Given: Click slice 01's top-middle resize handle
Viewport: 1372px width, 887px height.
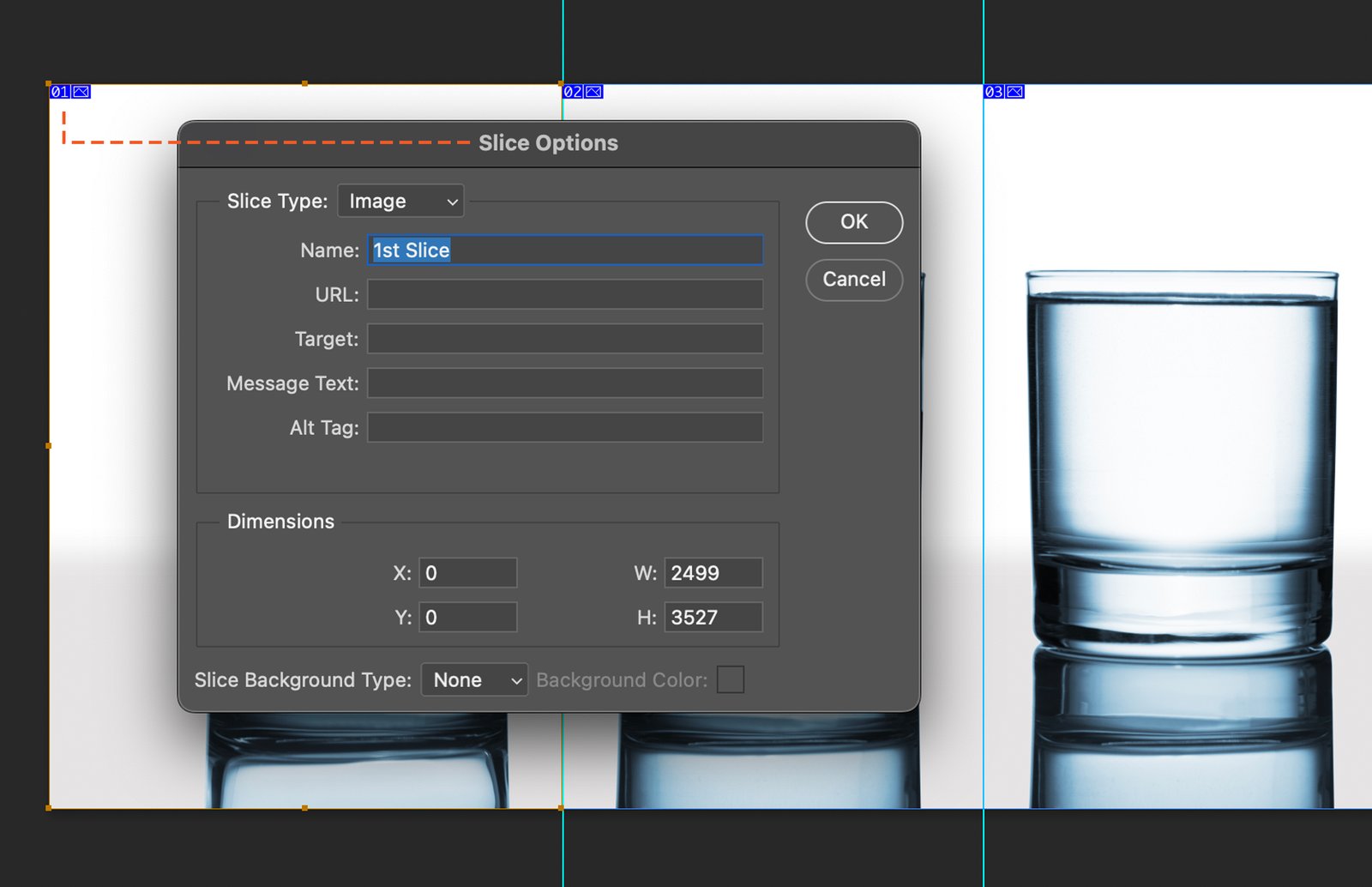Looking at the screenshot, I should coord(304,84).
